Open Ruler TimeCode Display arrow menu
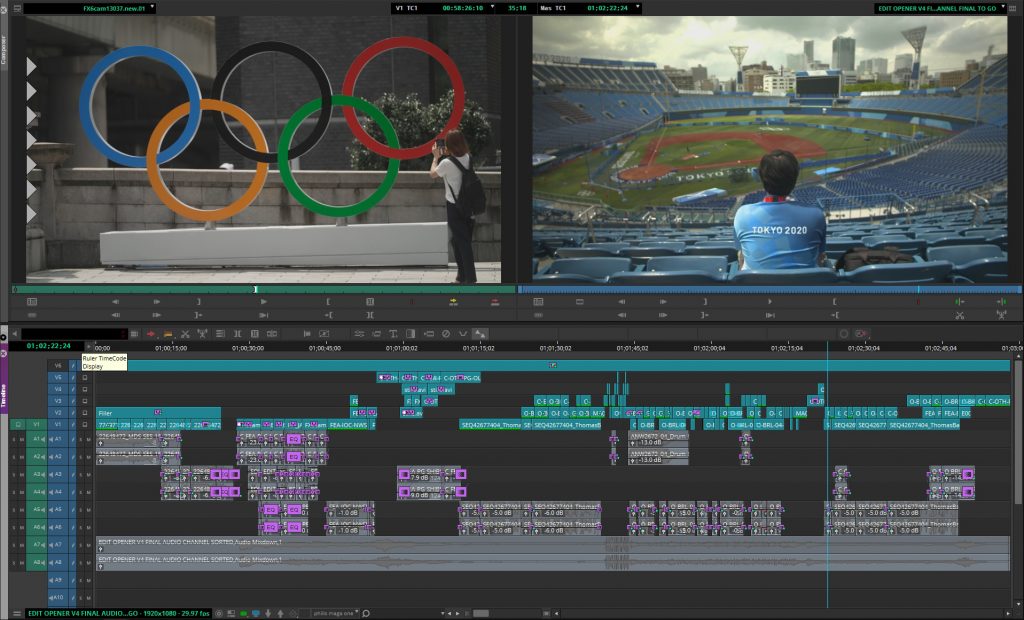This screenshot has width=1024, height=620. (89, 346)
